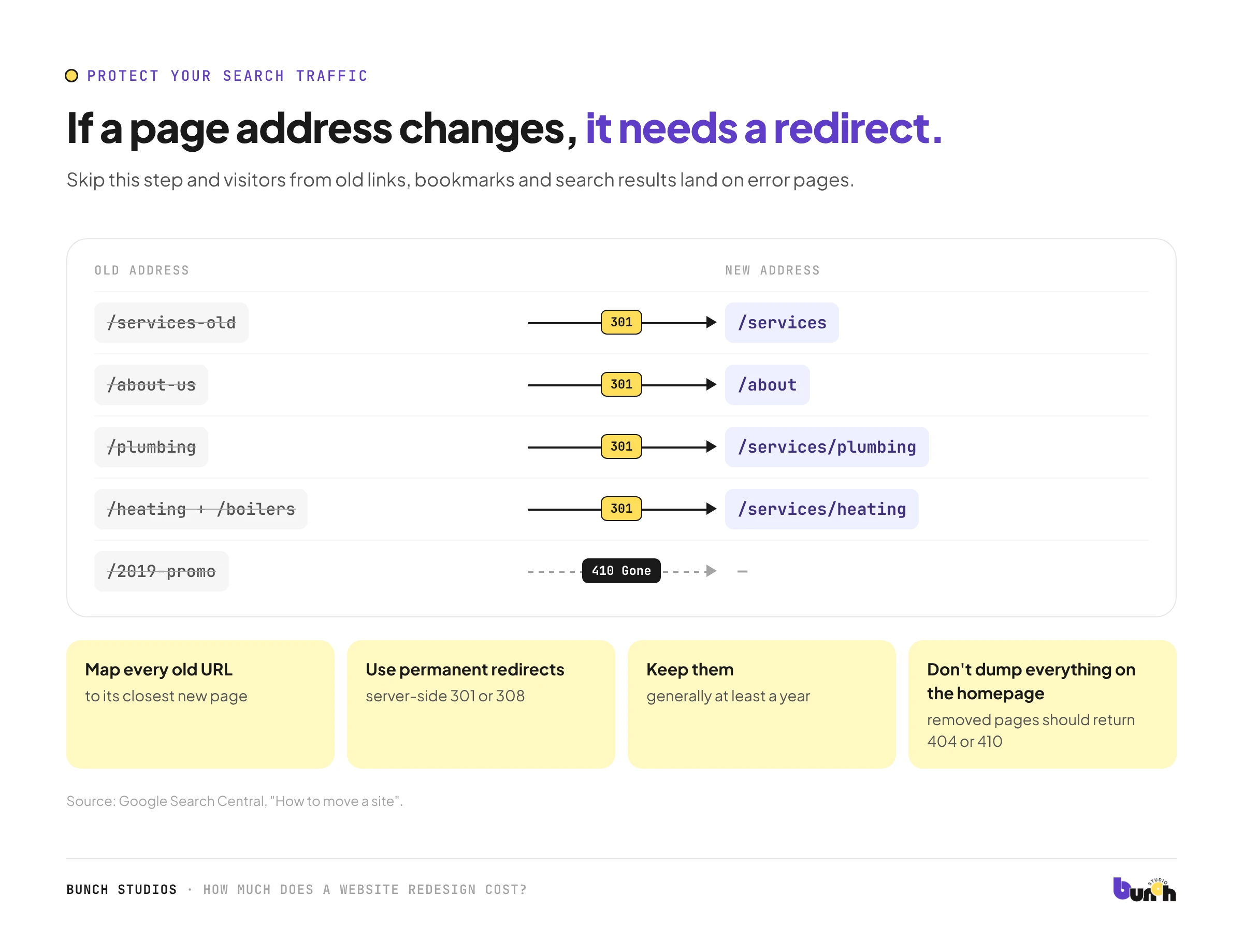Click the 'generally at least a year' text
The width and height of the screenshot is (1243, 952).
(728, 696)
